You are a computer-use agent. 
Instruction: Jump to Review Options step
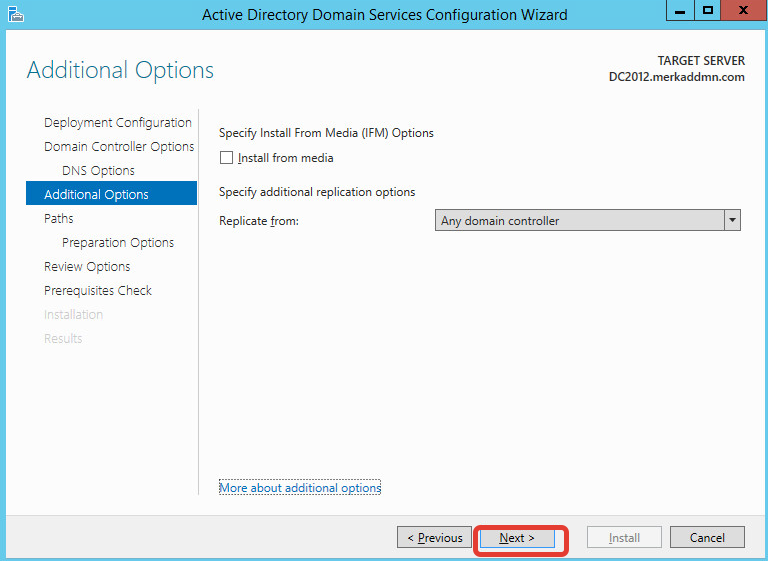click(87, 267)
